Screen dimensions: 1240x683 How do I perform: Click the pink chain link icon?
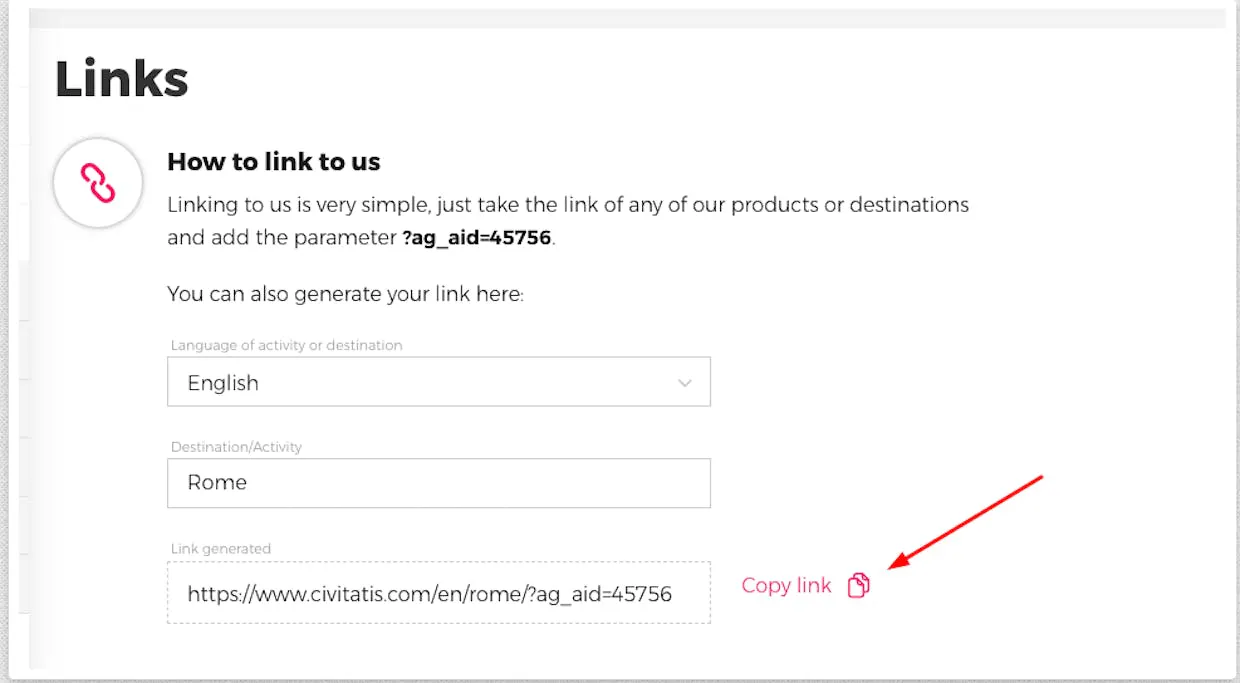98,184
